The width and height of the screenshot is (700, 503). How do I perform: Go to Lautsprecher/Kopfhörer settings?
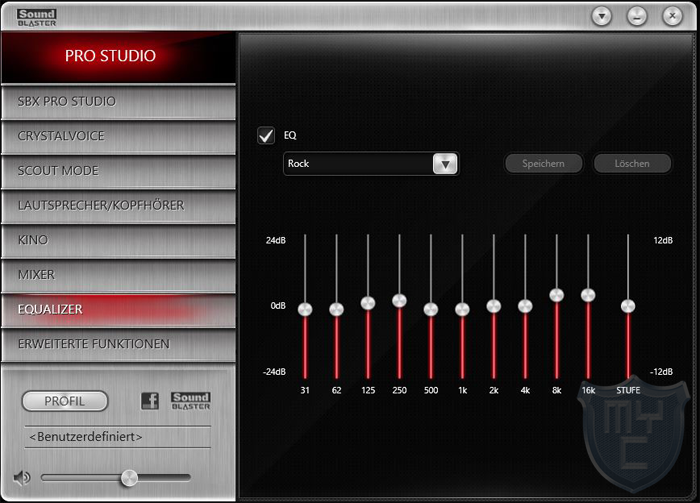(x=118, y=205)
